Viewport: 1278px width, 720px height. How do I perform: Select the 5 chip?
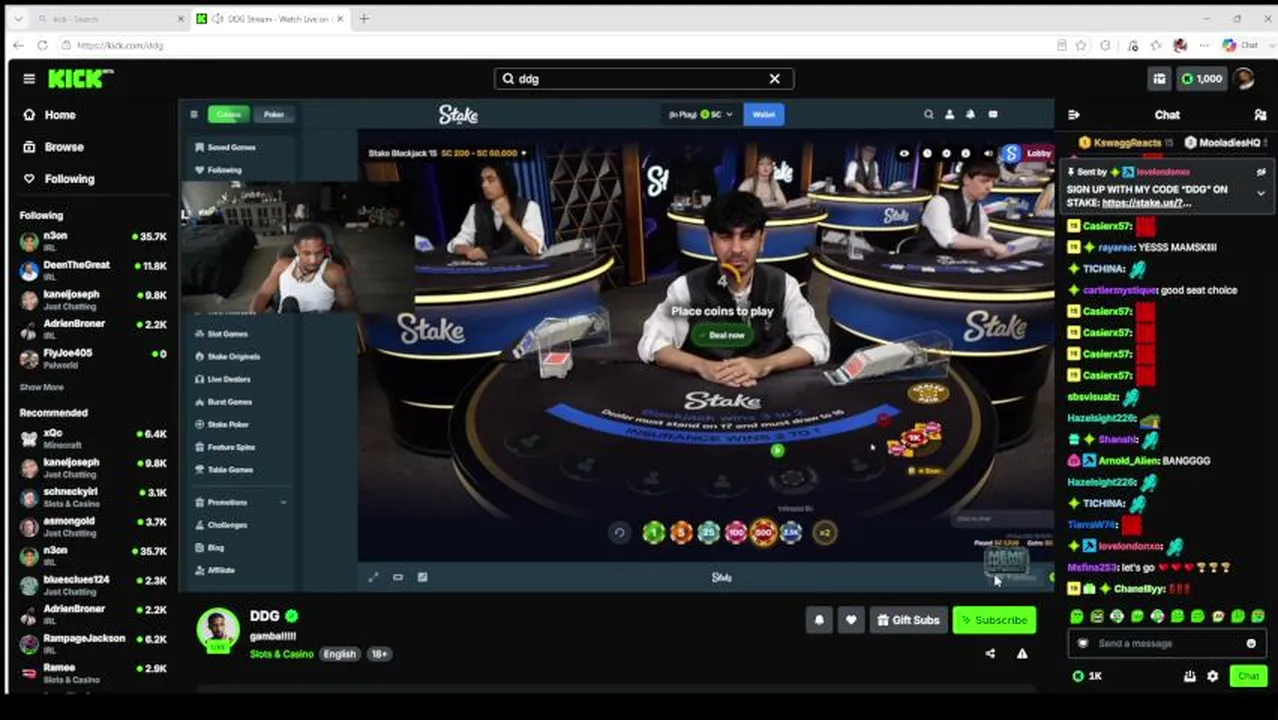[x=681, y=533]
